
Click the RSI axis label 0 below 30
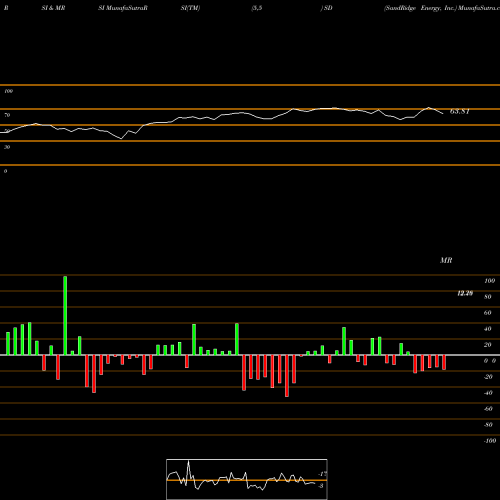tap(5, 171)
